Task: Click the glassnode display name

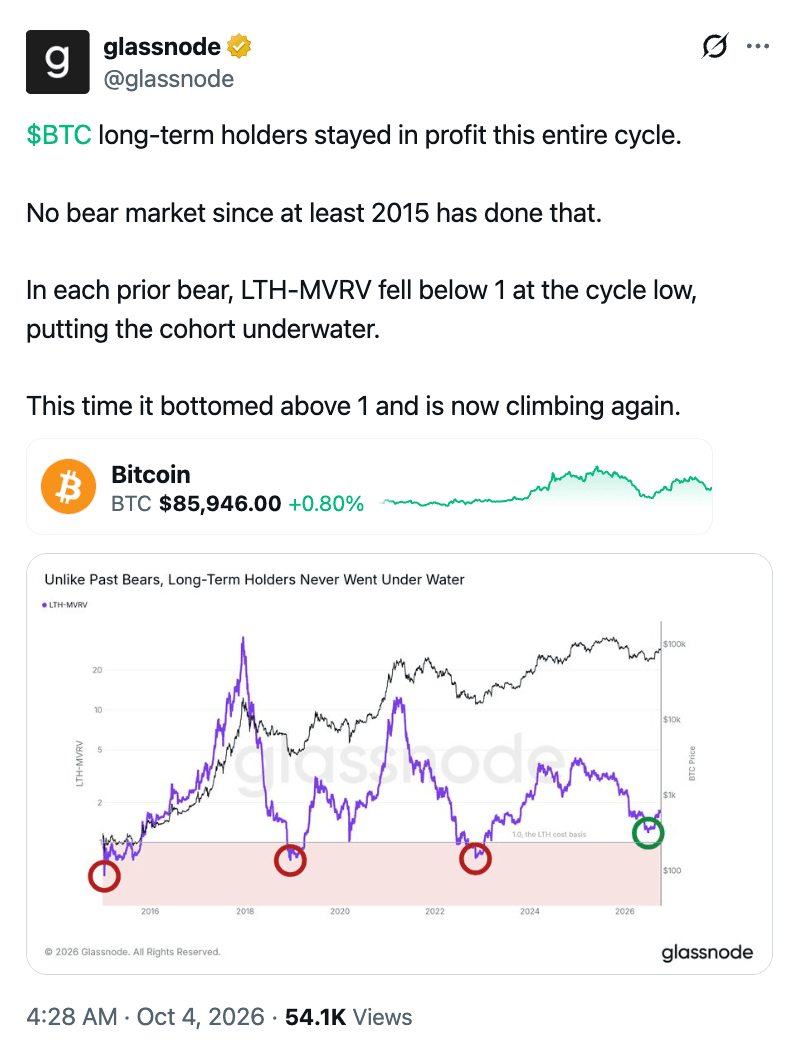Action: [x=162, y=46]
